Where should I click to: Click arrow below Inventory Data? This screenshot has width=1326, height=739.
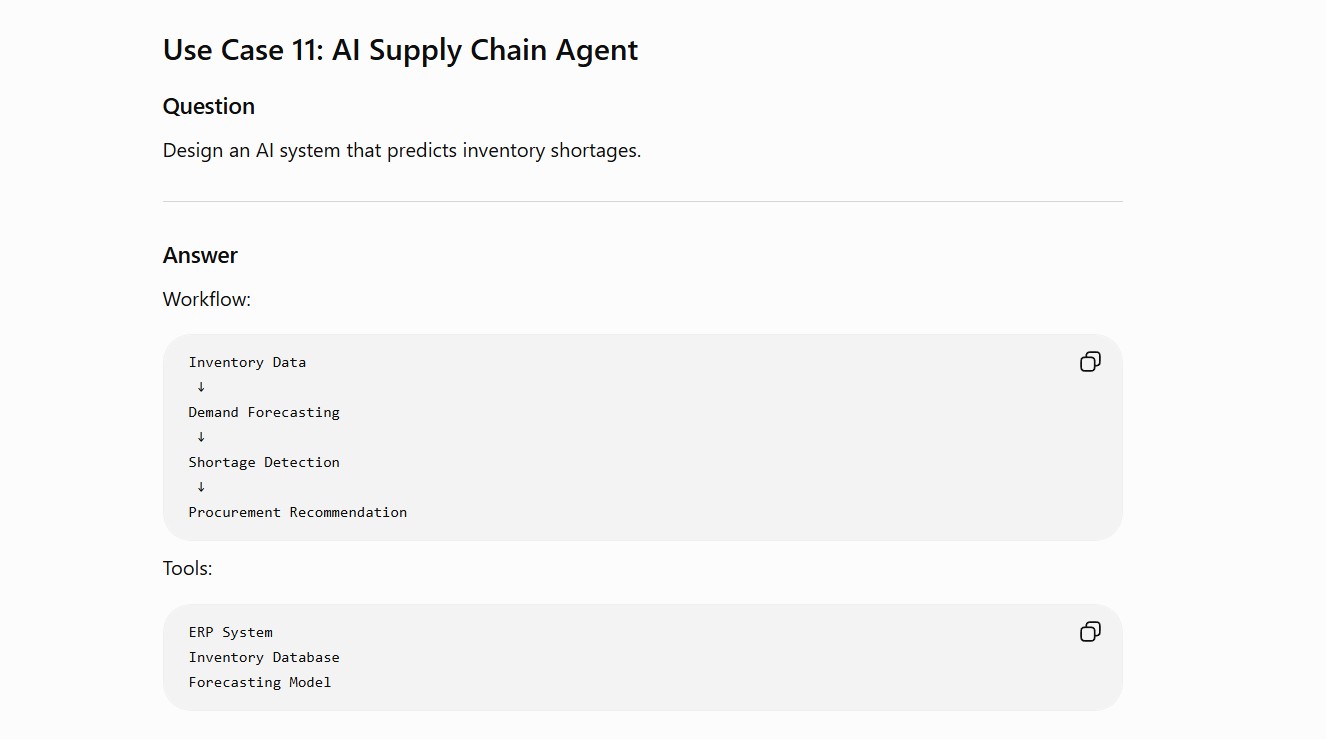coord(201,387)
